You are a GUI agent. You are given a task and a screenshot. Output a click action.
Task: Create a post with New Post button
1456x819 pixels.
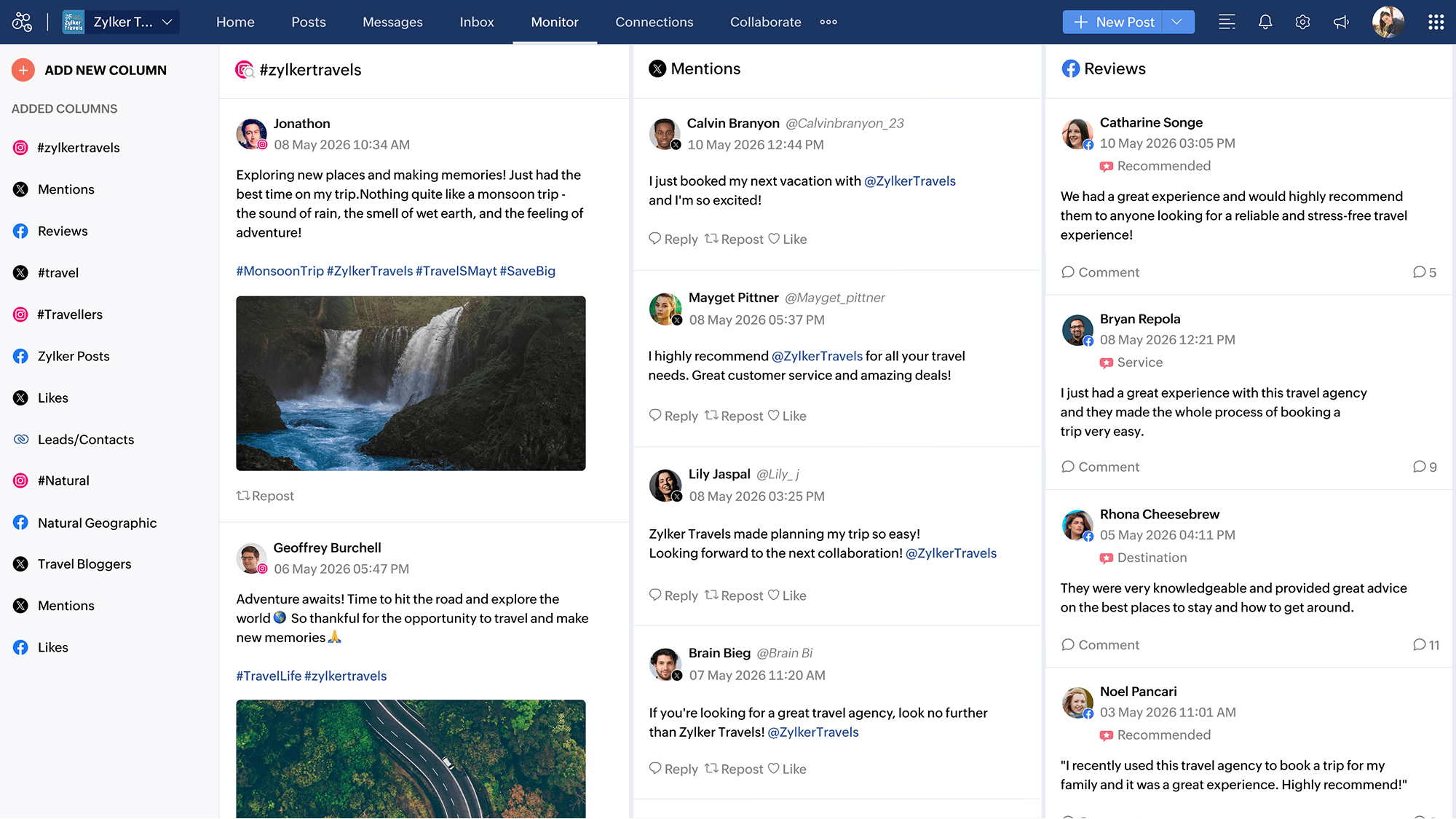point(1113,22)
